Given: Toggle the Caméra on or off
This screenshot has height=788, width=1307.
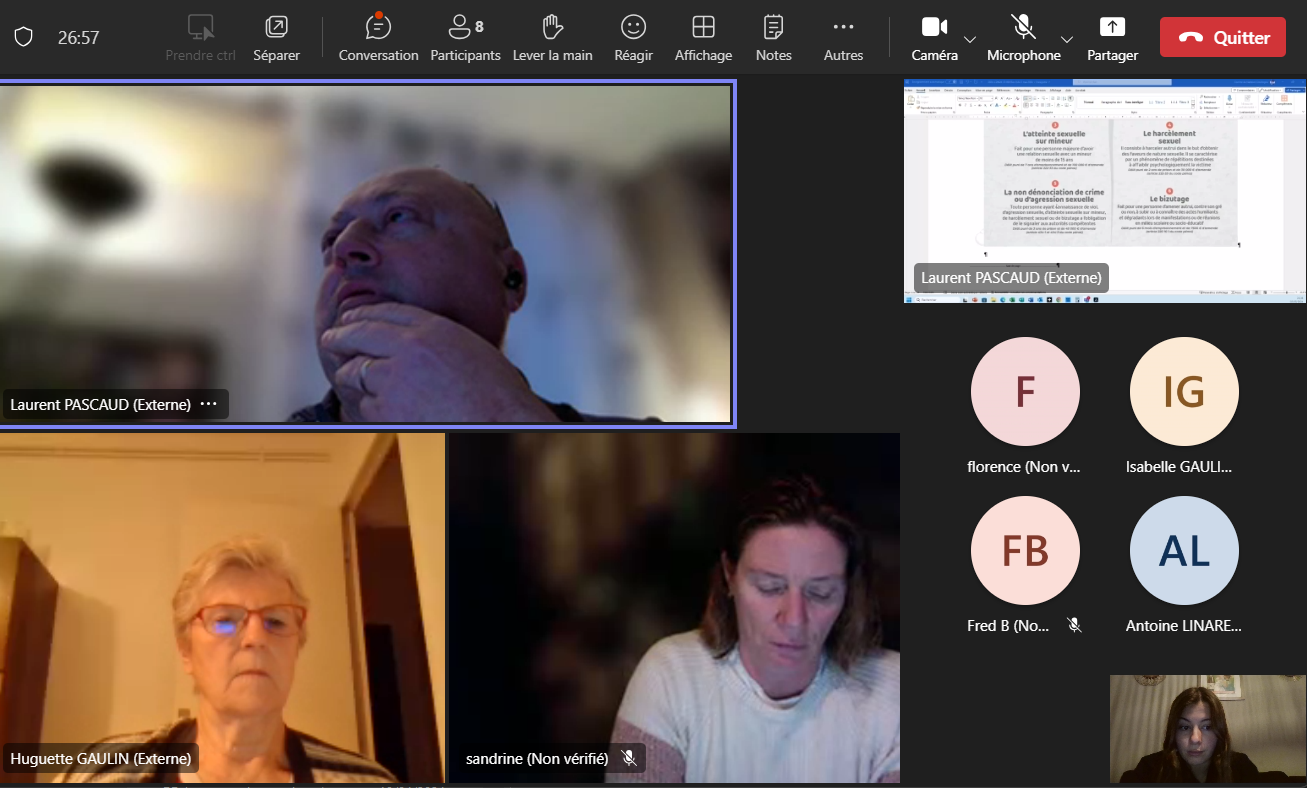Looking at the screenshot, I should coord(934,38).
